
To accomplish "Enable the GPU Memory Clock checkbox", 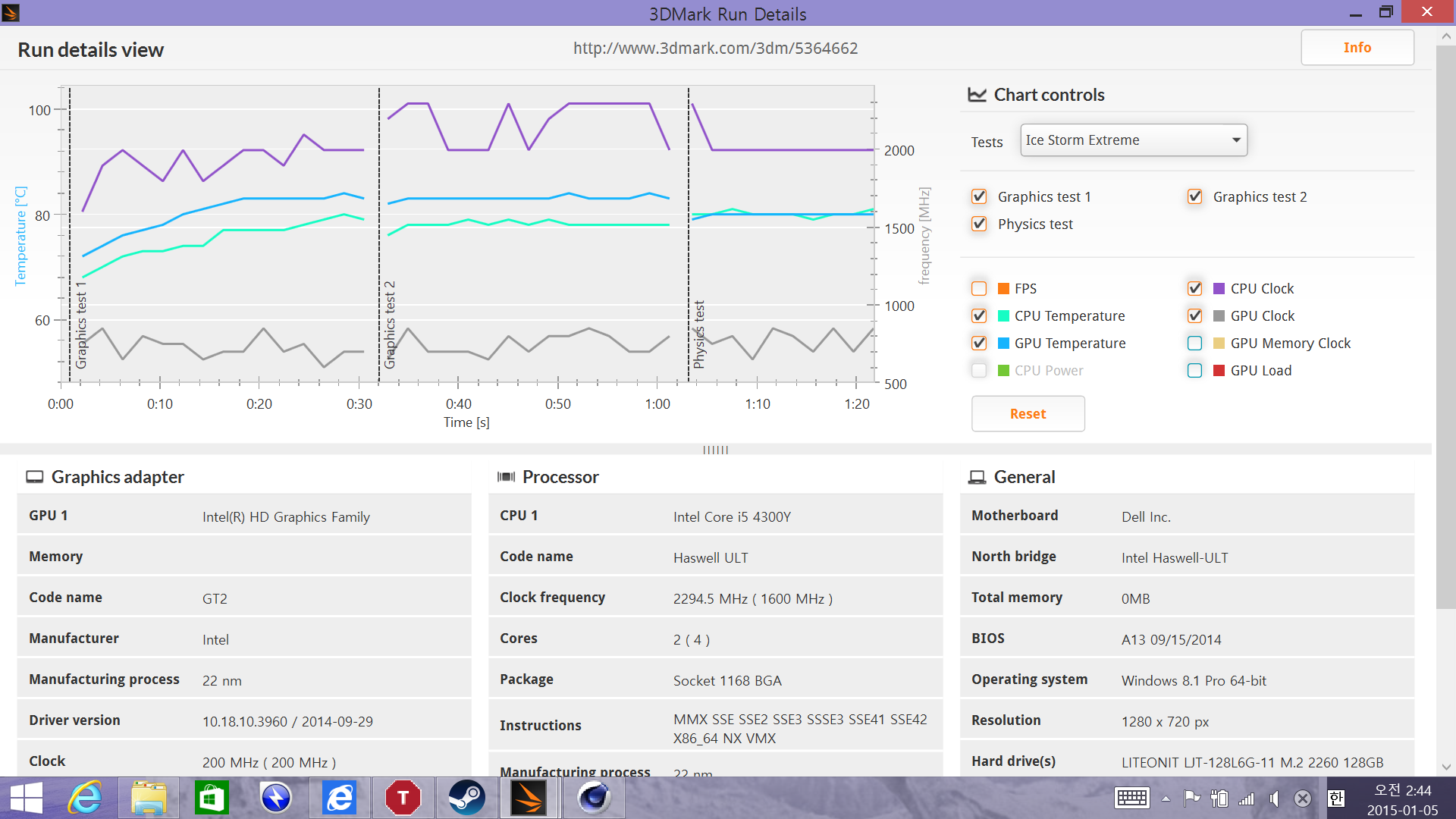I will (1194, 343).
